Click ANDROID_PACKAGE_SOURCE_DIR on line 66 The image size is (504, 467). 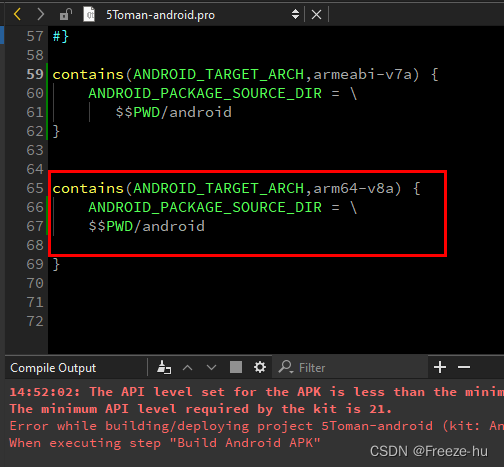tap(205, 207)
